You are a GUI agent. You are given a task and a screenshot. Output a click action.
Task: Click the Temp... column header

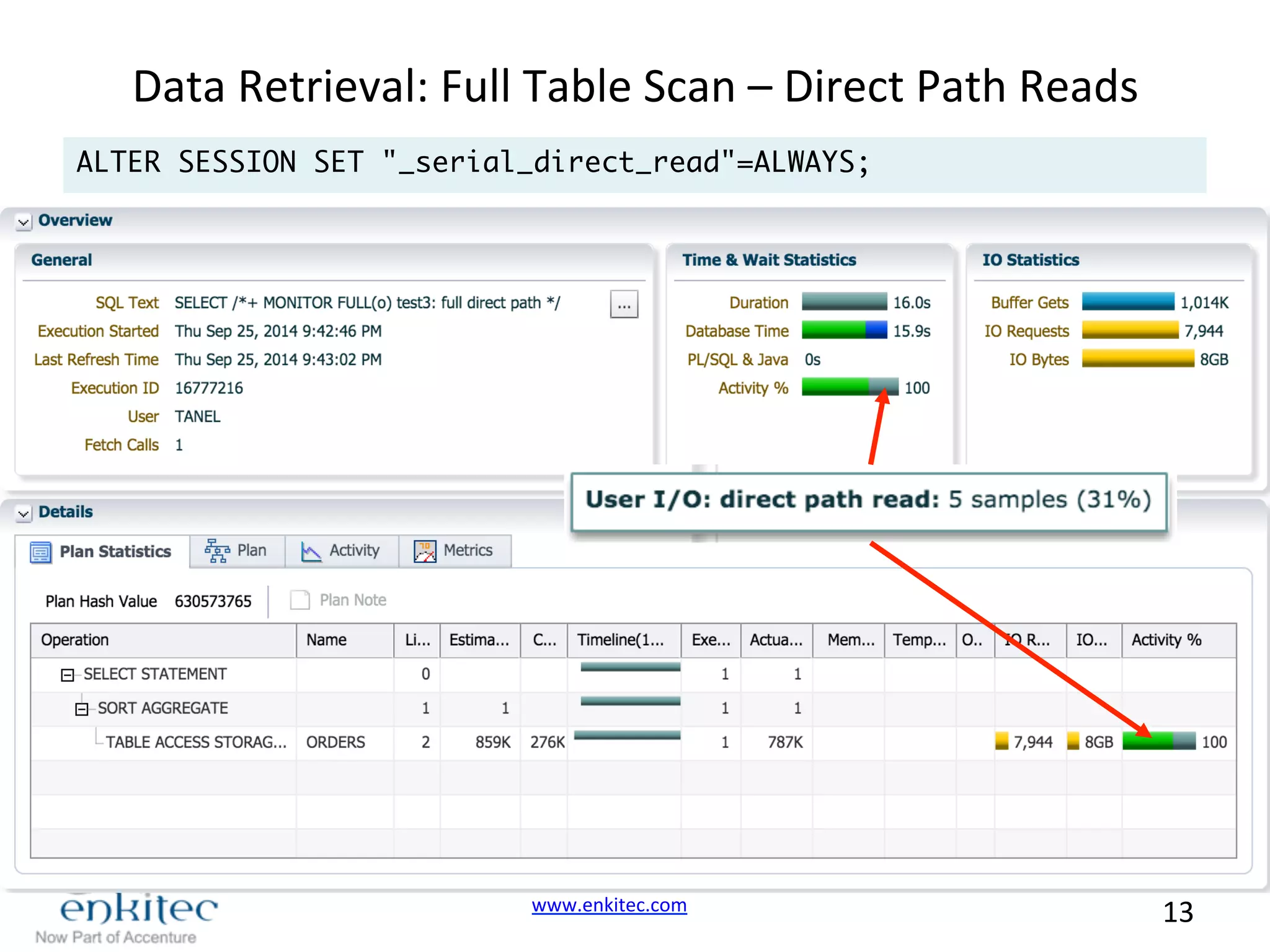pos(920,640)
